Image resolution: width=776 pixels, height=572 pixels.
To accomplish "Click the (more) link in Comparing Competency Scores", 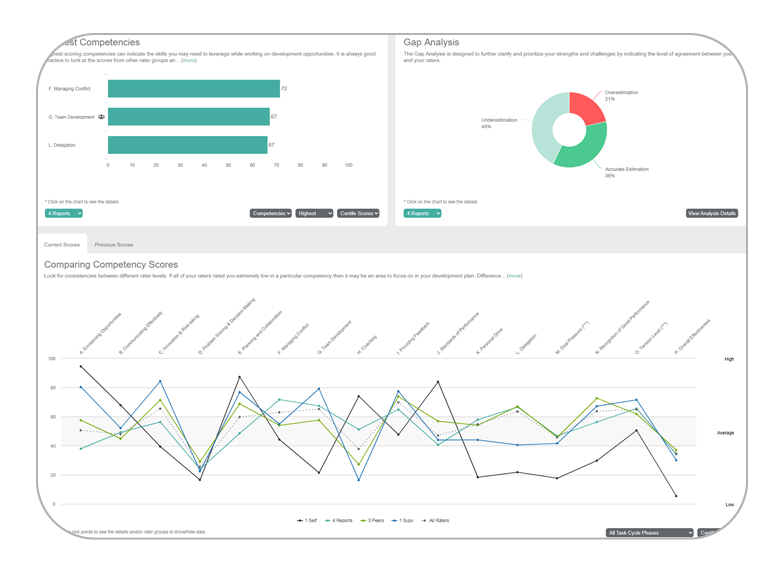I will click(x=514, y=275).
